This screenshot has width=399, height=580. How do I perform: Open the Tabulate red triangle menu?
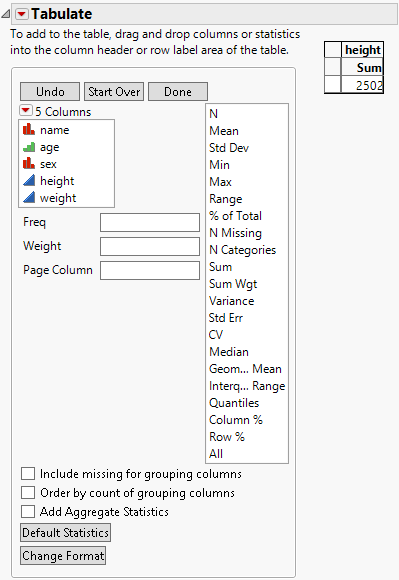click(21, 14)
